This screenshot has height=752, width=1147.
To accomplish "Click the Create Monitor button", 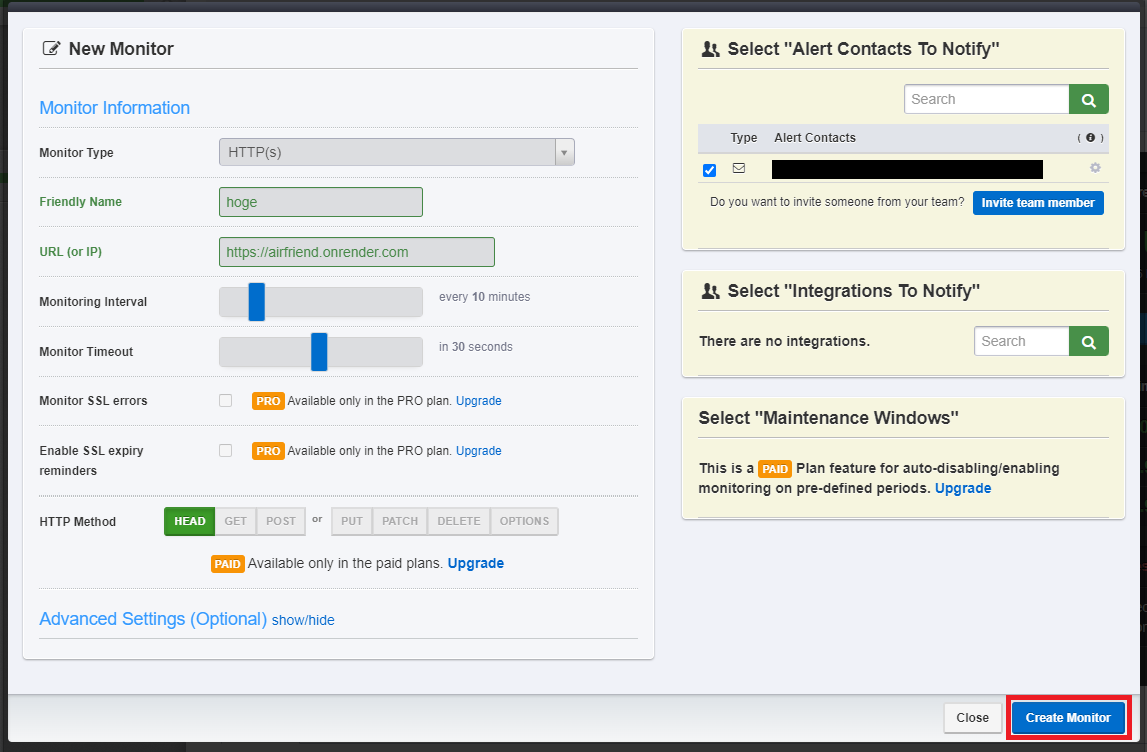I will [1068, 718].
